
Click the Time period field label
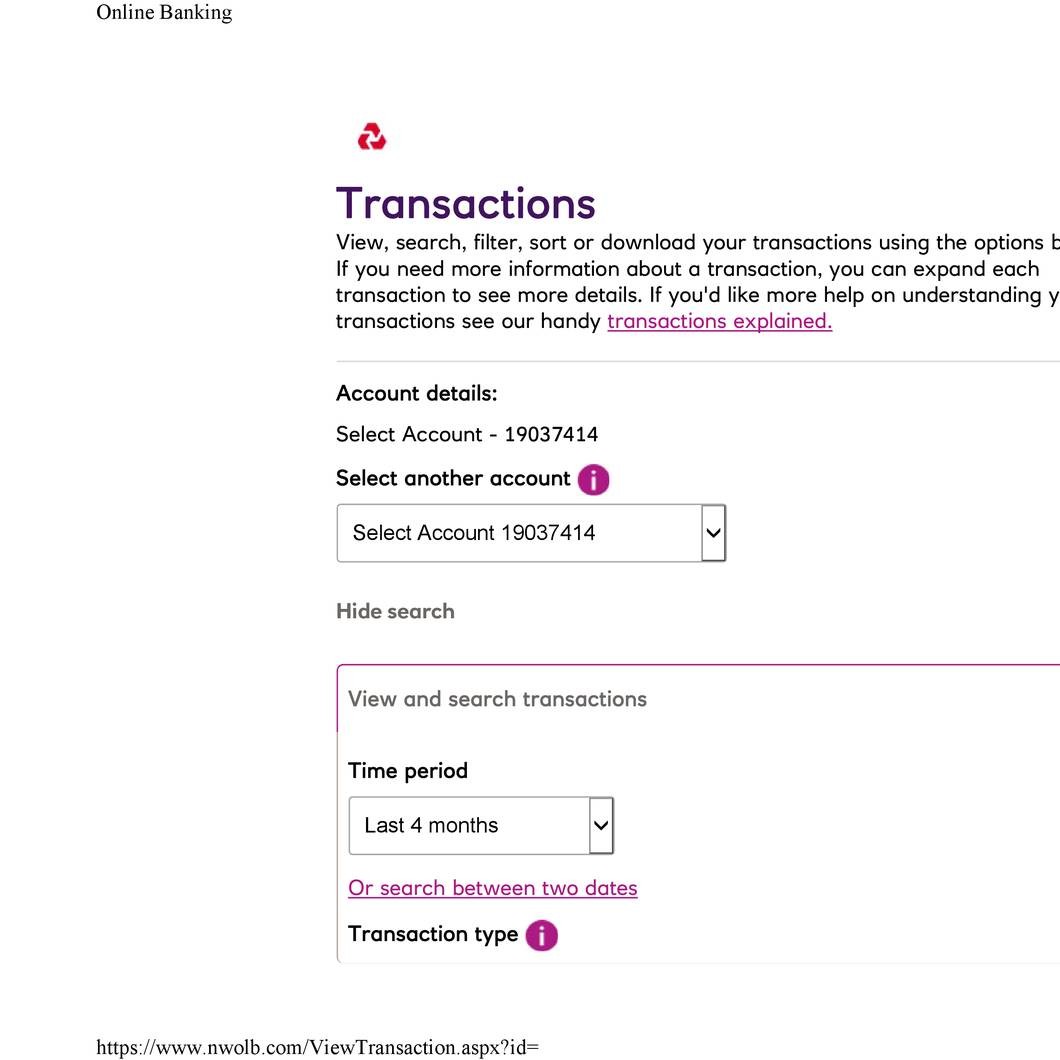pyautogui.click(x=407, y=770)
